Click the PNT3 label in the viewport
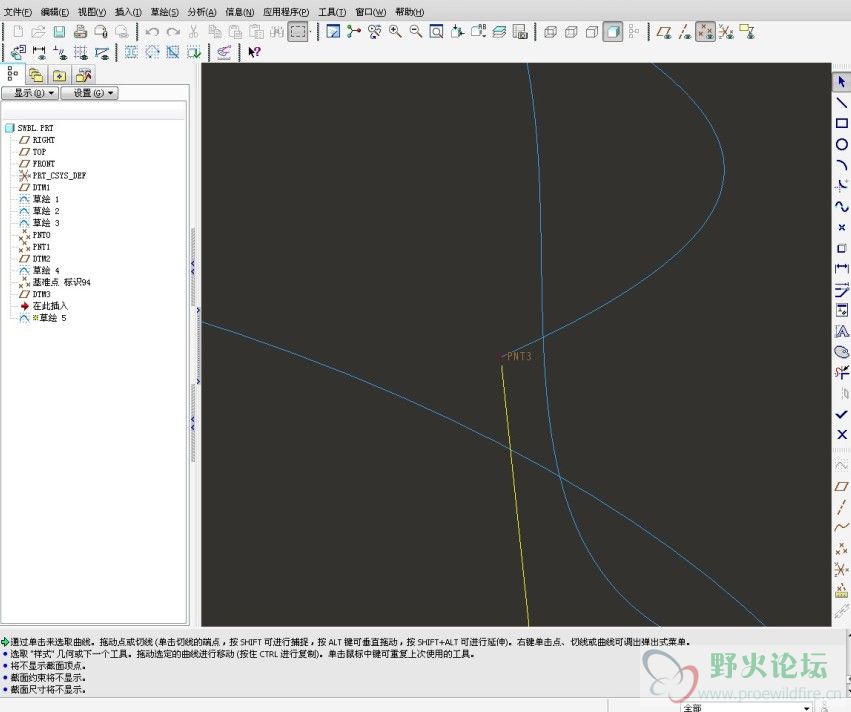This screenshot has height=712, width=851. (519, 357)
